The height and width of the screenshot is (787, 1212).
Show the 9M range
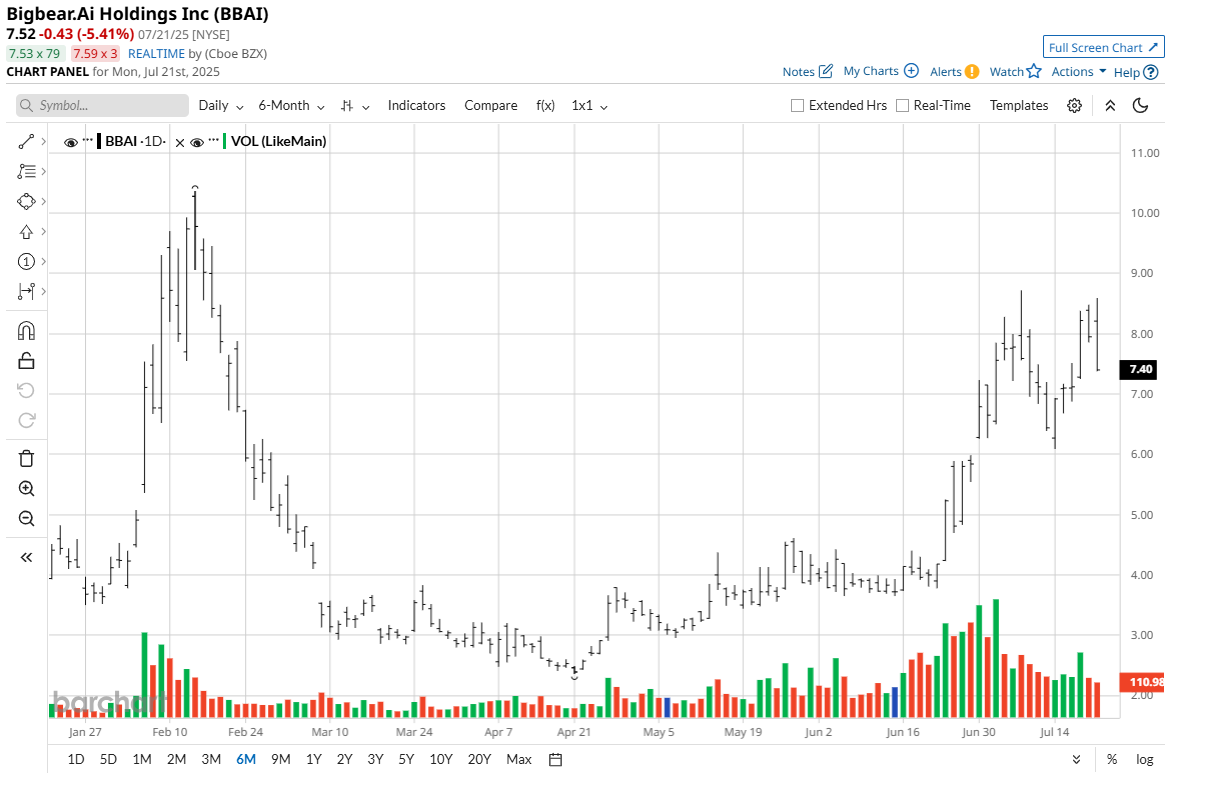coord(280,759)
